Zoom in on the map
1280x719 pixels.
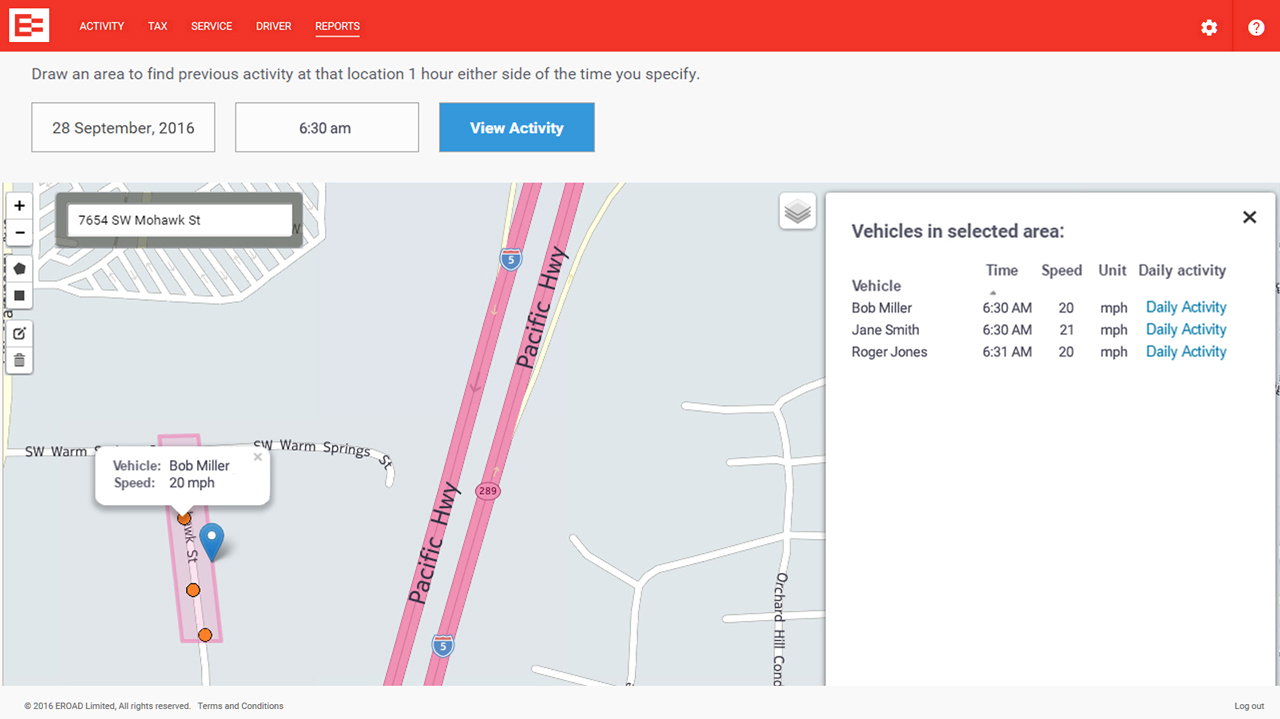tap(19, 206)
